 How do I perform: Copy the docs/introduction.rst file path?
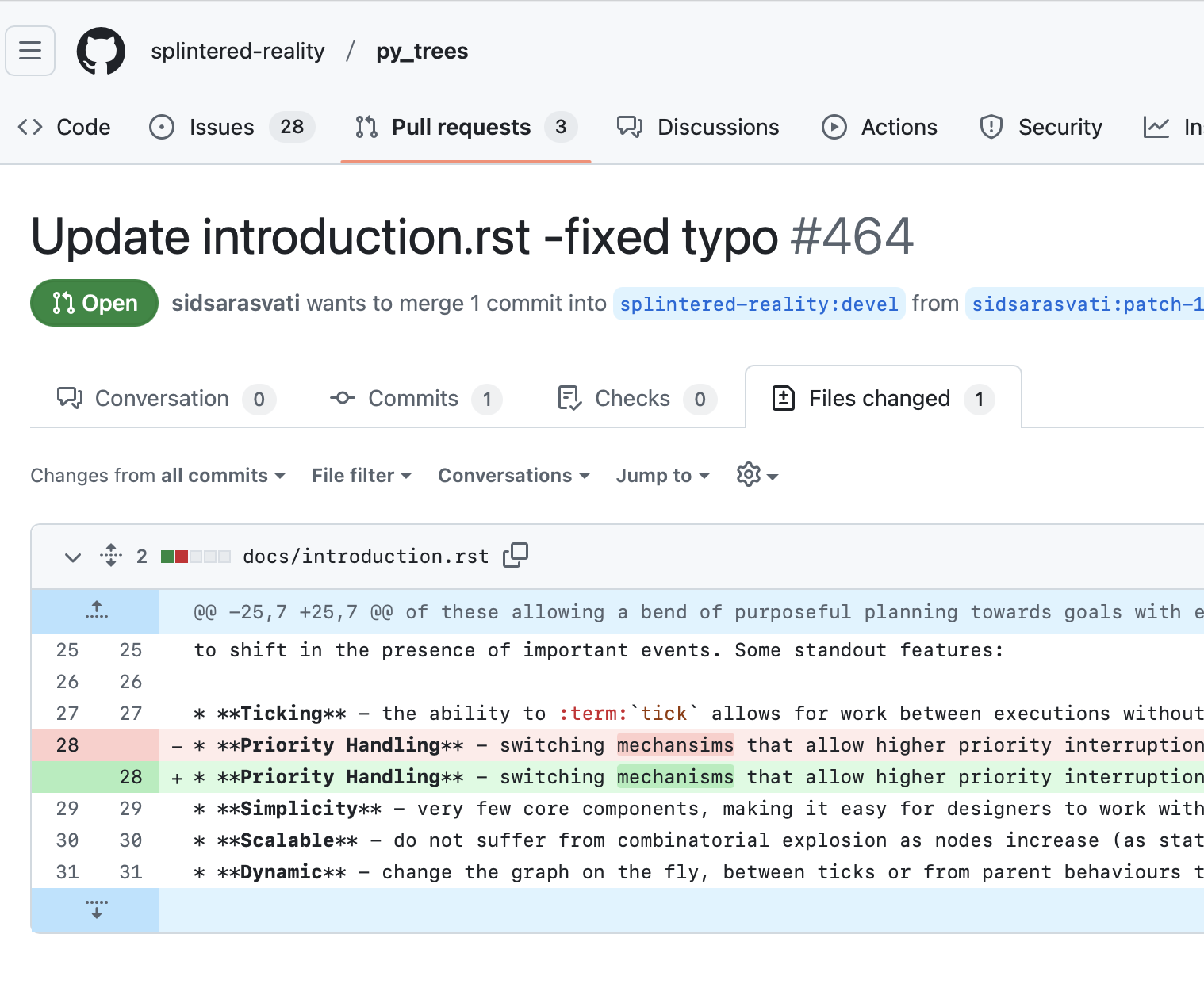tap(516, 555)
